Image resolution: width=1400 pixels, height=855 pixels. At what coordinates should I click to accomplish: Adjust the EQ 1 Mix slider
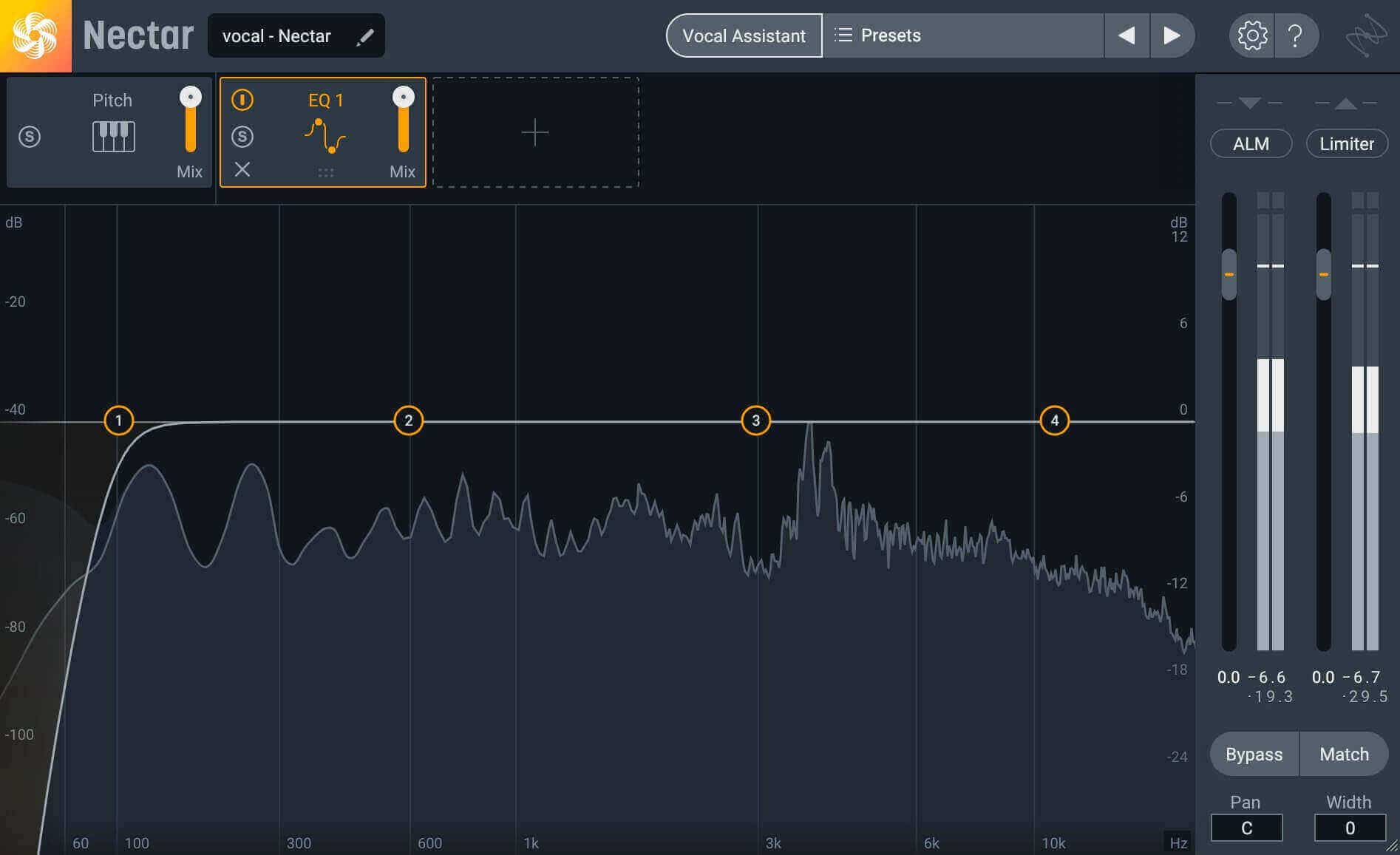pos(404,120)
